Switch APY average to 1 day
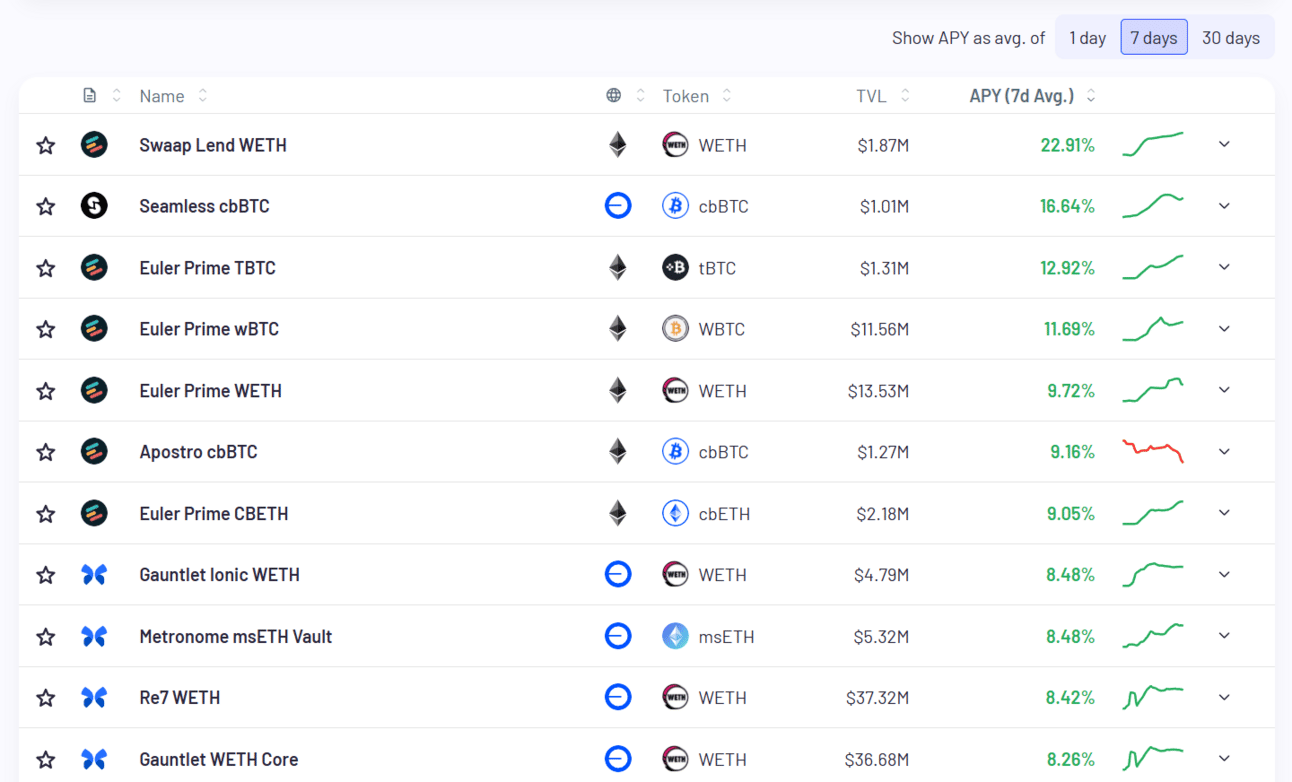This screenshot has width=1292, height=782. tap(1087, 38)
